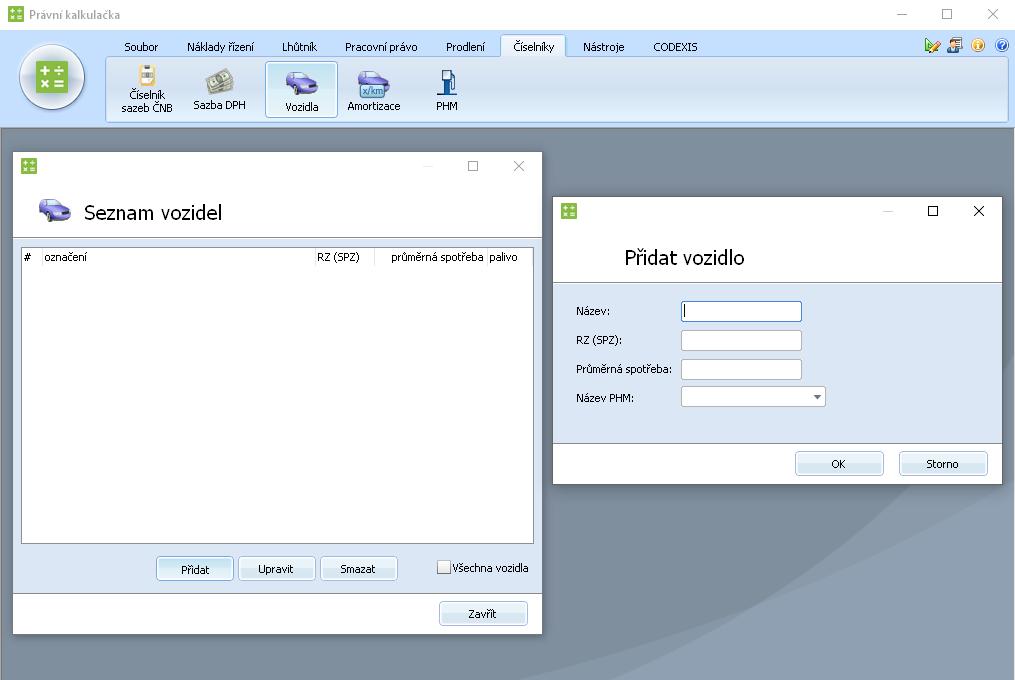The width and height of the screenshot is (1015, 680).
Task: Confirm with OK in Přidat vozidlo
Action: [x=839, y=464]
